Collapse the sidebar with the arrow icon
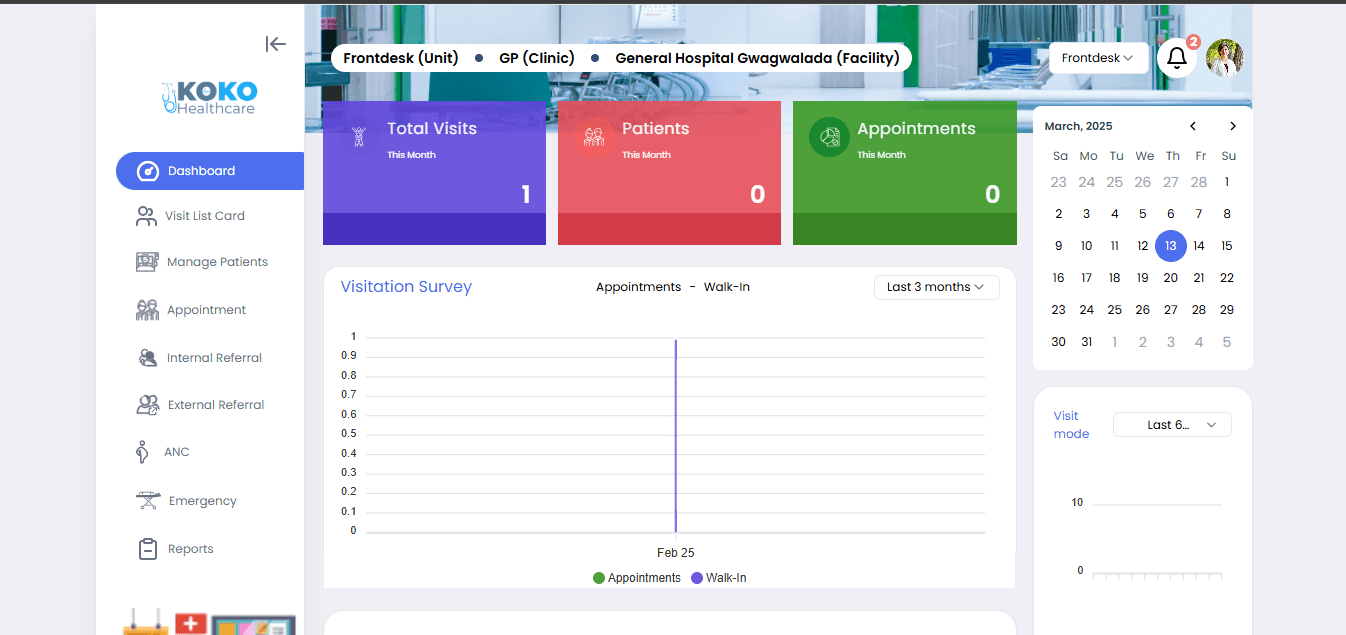 [276, 44]
